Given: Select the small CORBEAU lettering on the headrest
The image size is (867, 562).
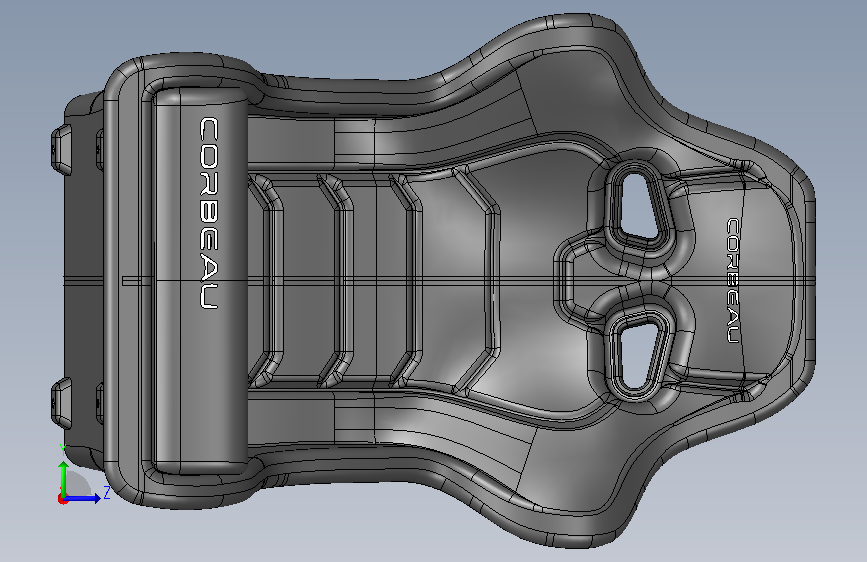Looking at the screenshot, I should (733, 280).
